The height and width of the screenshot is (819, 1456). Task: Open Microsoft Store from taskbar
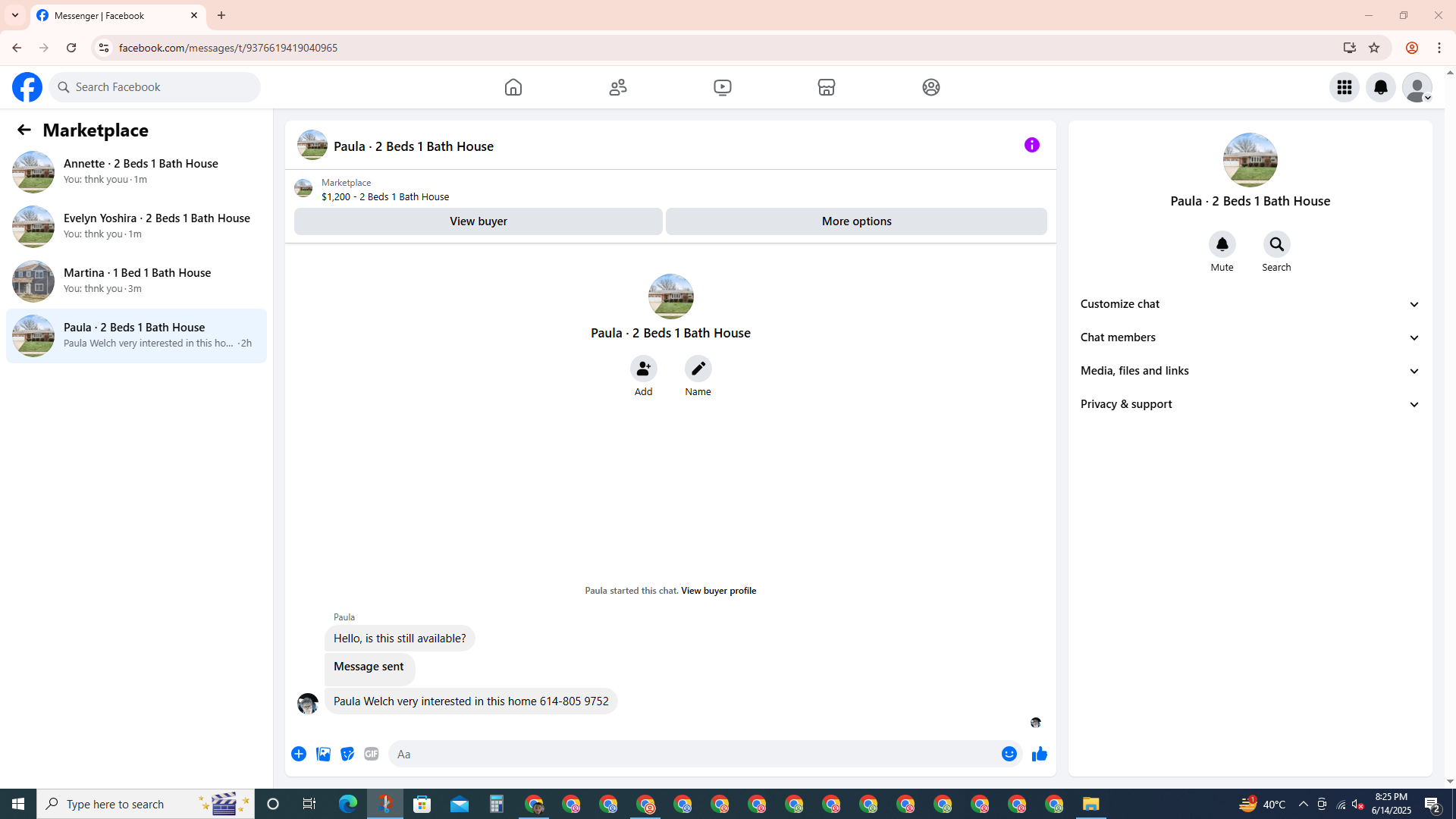422,804
